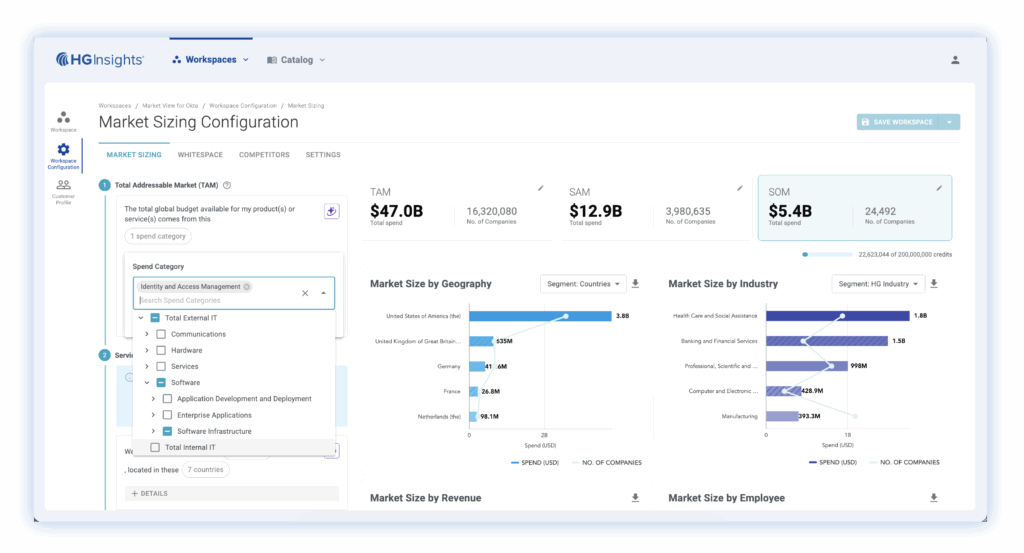1024x553 pixels.
Task: Edit the TAM card pencil icon
Action: click(541, 187)
